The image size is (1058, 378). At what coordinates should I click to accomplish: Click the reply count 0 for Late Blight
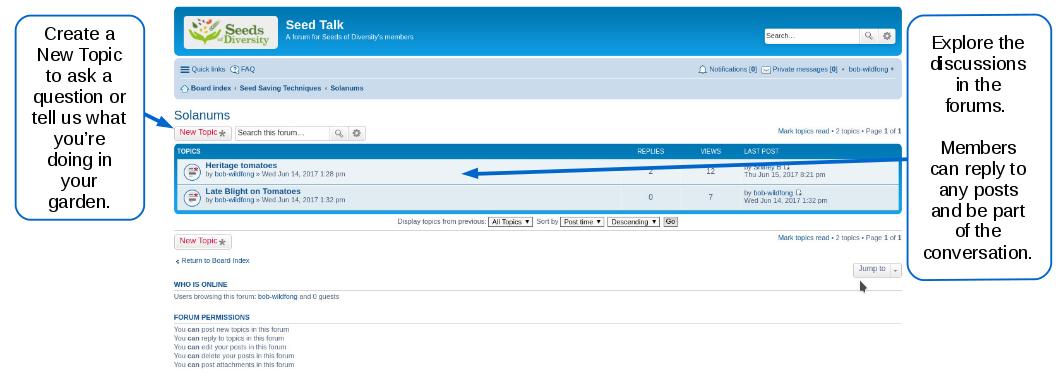650,197
